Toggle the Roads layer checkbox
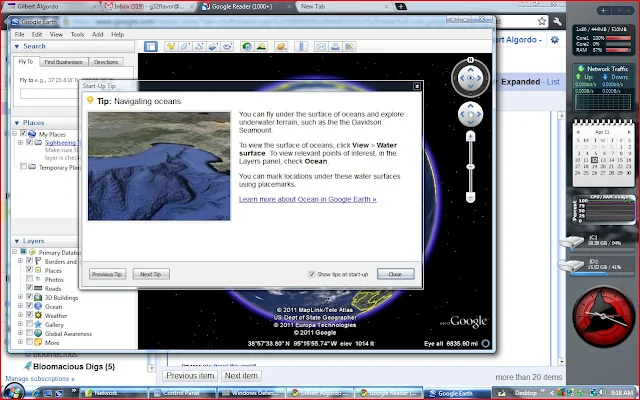This screenshot has height=400, width=640. (29, 287)
